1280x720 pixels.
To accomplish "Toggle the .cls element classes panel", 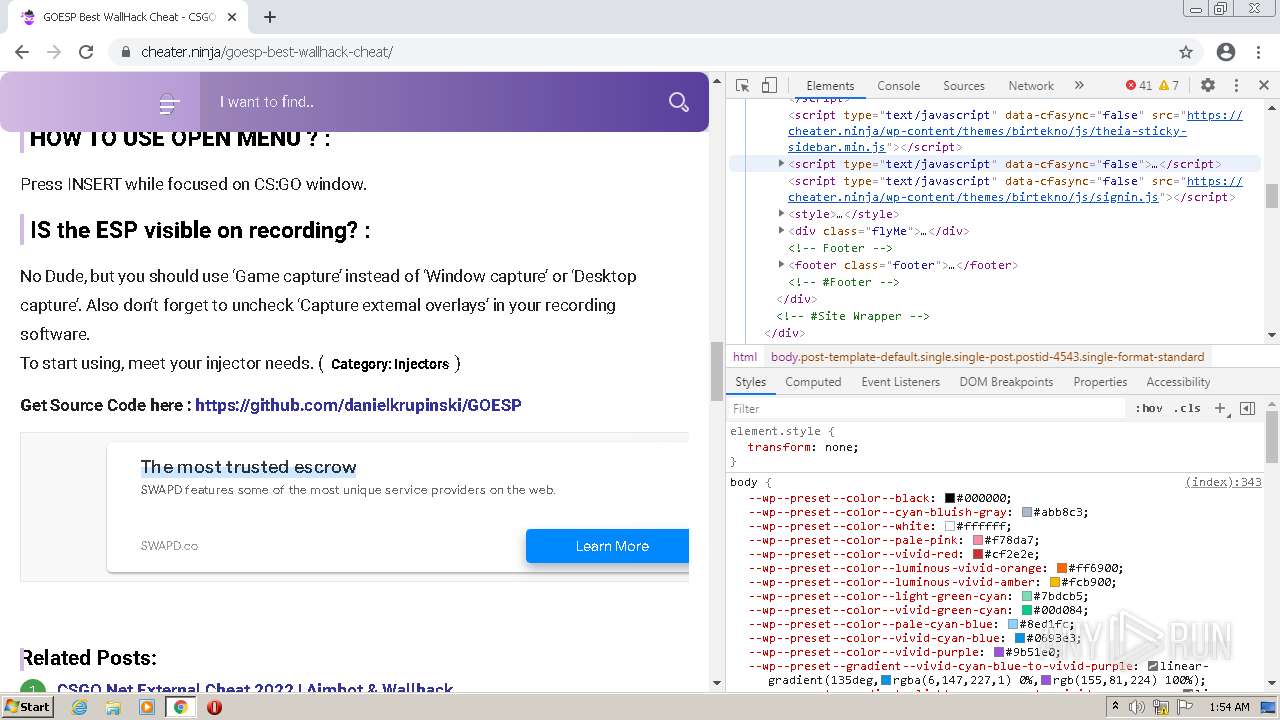I will (1187, 408).
